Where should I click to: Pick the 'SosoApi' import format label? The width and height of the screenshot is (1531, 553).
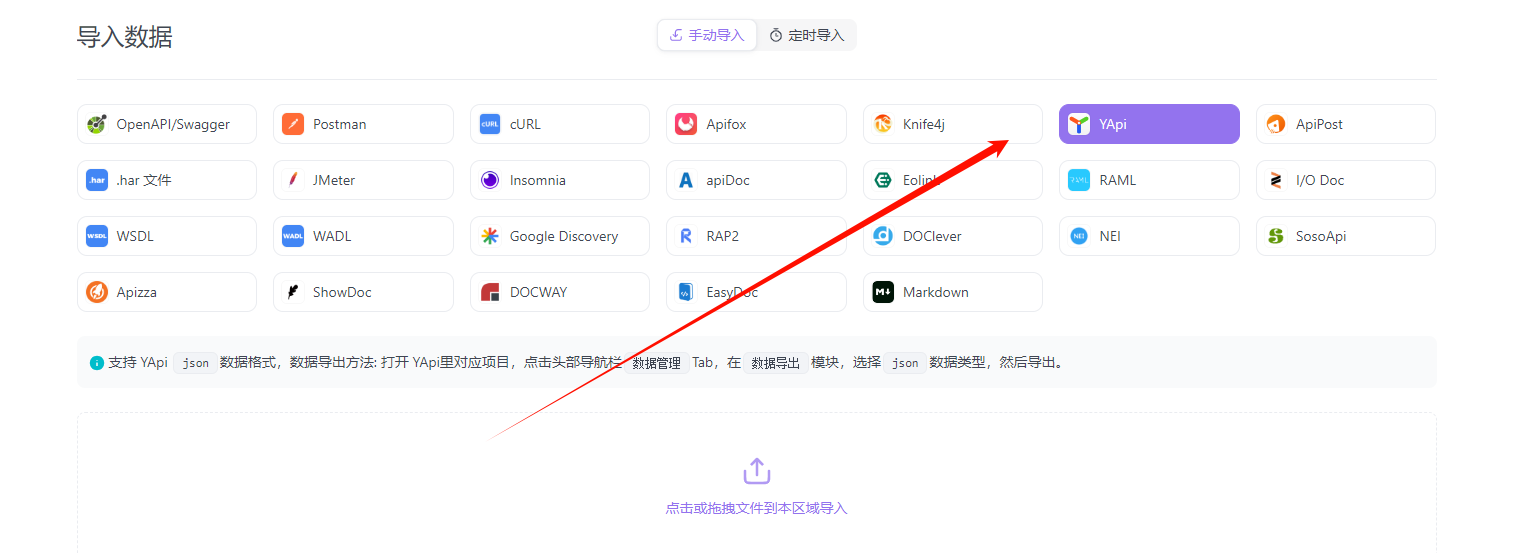(1321, 236)
